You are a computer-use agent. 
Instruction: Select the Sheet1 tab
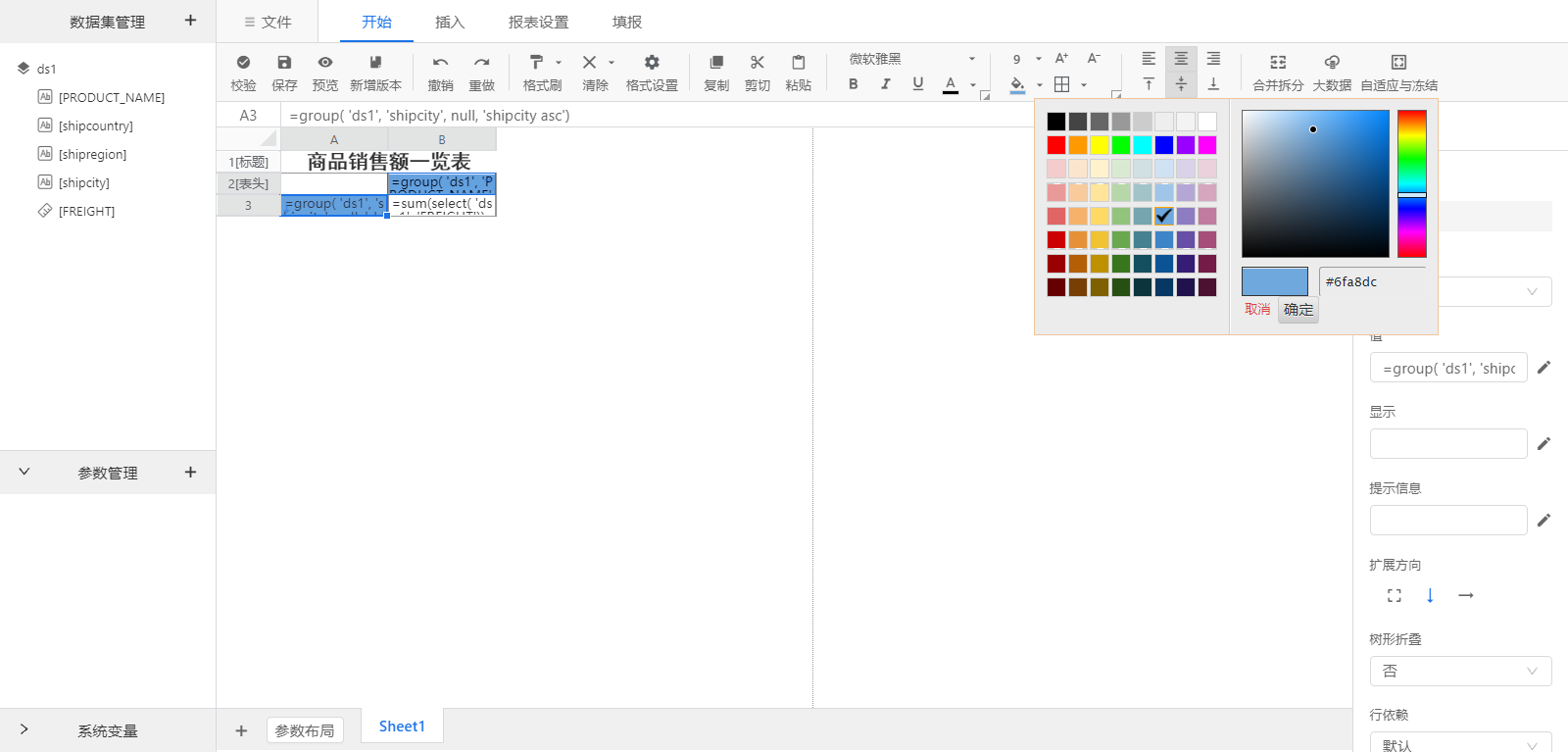[402, 727]
